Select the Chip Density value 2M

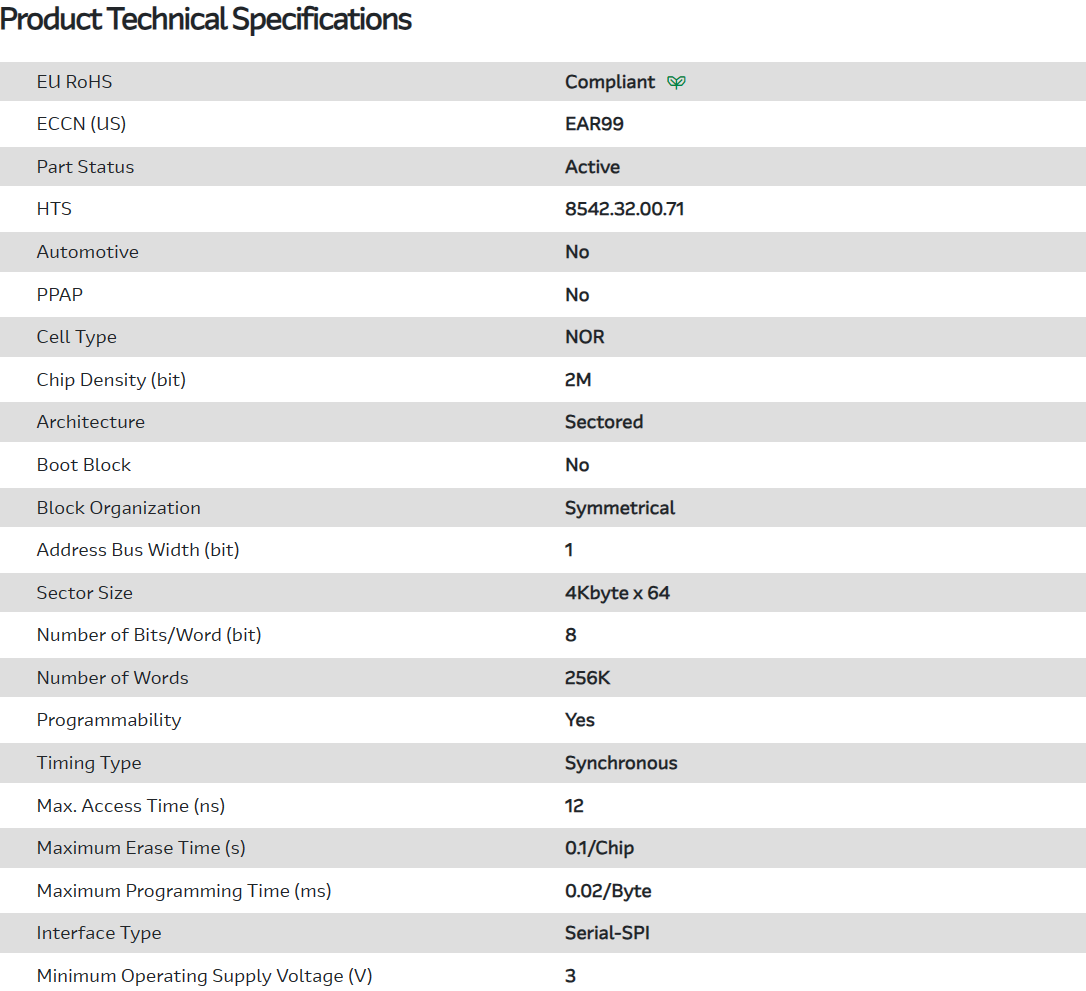point(578,380)
